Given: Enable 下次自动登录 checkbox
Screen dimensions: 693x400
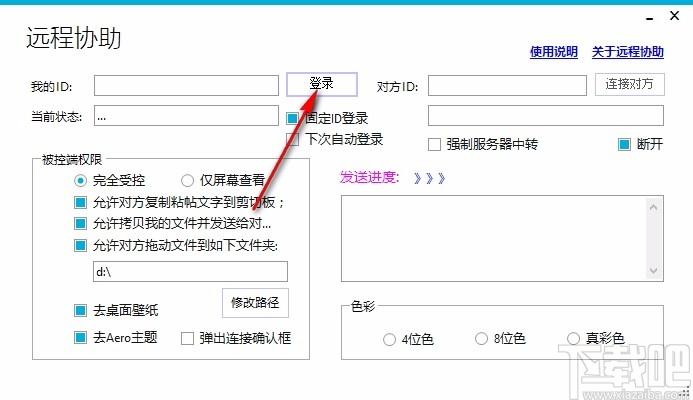Looking at the screenshot, I should (x=292, y=139).
